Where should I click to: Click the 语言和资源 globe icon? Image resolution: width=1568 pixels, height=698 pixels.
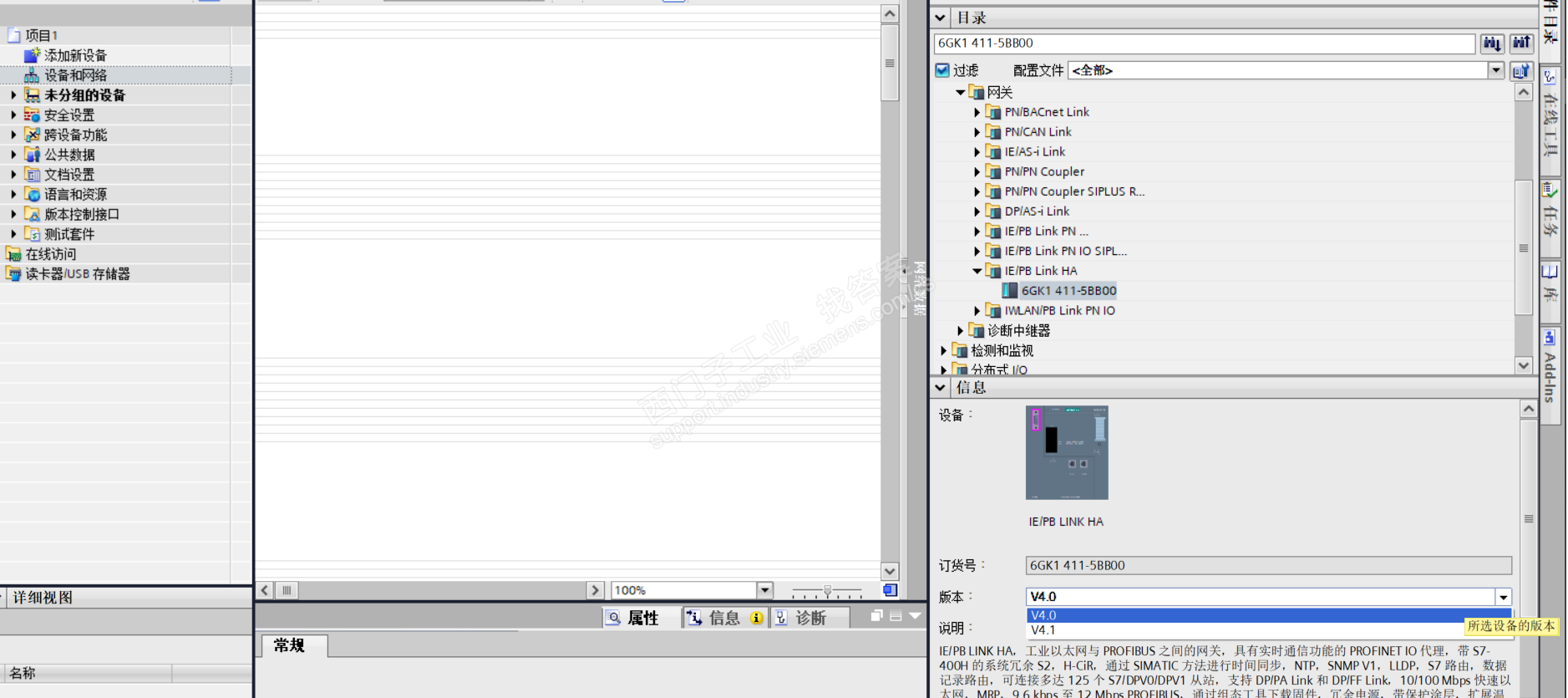click(32, 195)
